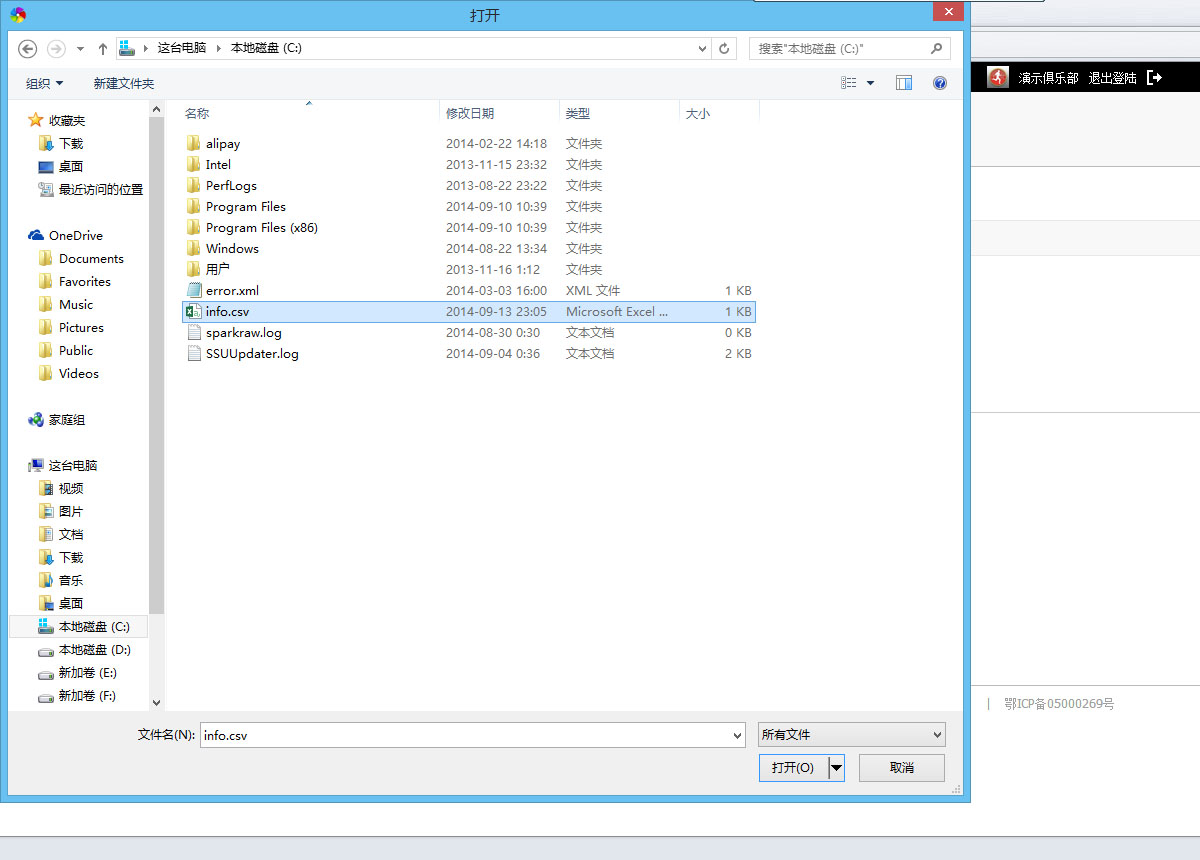
Task: Click the Back navigation arrow
Action: [x=28, y=48]
